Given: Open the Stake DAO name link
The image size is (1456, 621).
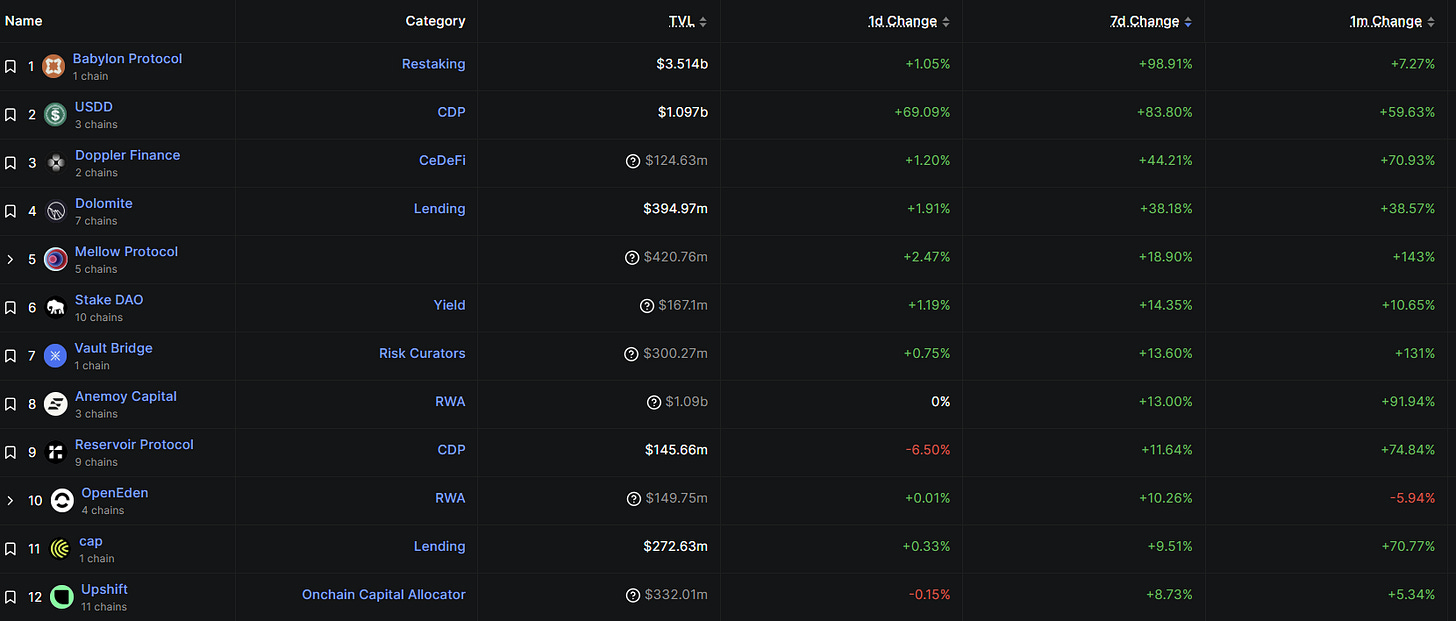Looking at the screenshot, I should point(109,300).
